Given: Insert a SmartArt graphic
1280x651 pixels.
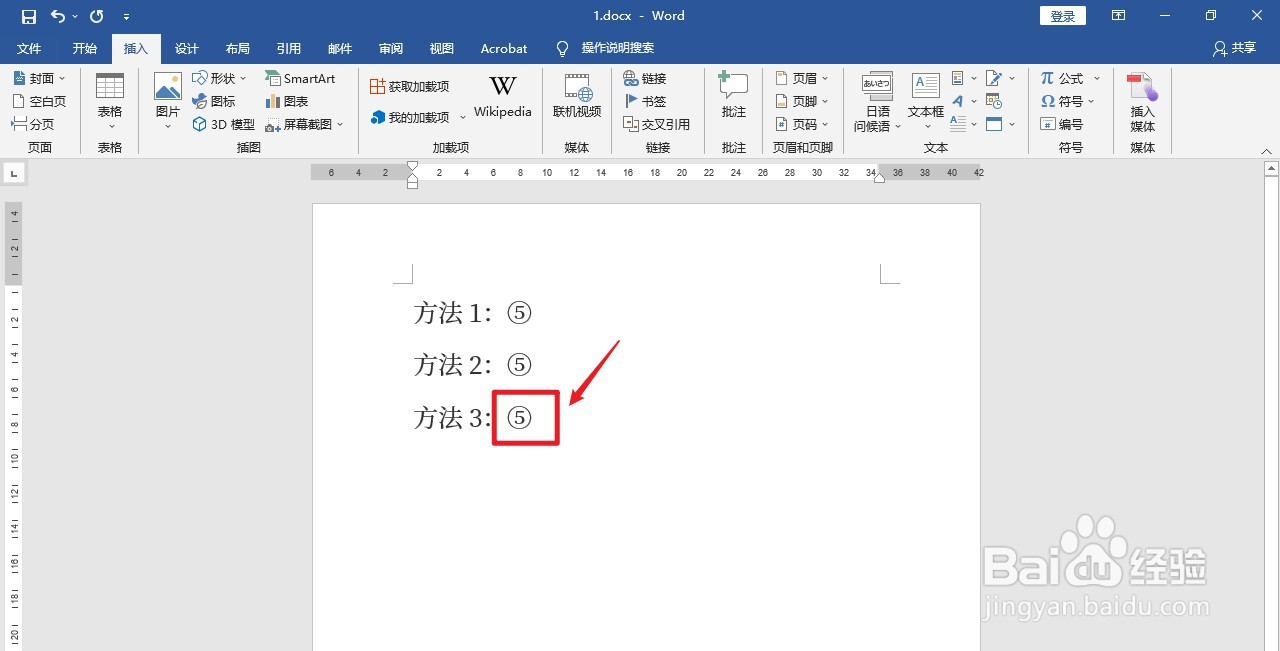Looking at the screenshot, I should (301, 78).
